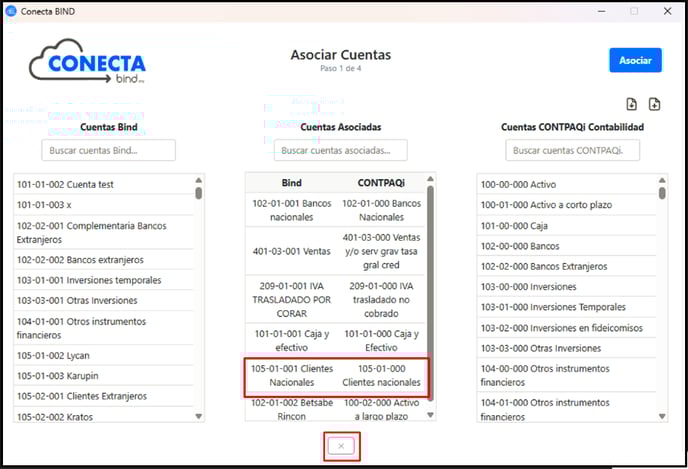The width and height of the screenshot is (688, 469).
Task: Click the Bind column header
Action: tap(292, 183)
